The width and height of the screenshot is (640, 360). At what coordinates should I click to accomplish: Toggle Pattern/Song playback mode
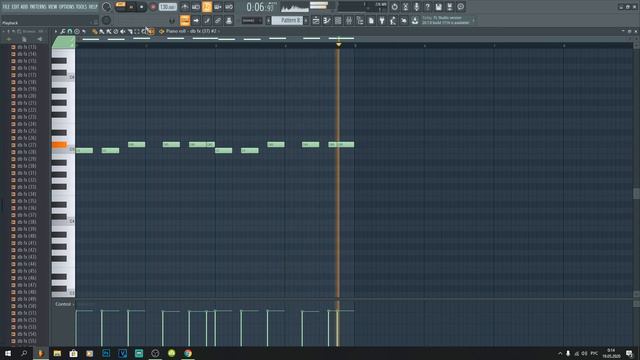coord(120,7)
